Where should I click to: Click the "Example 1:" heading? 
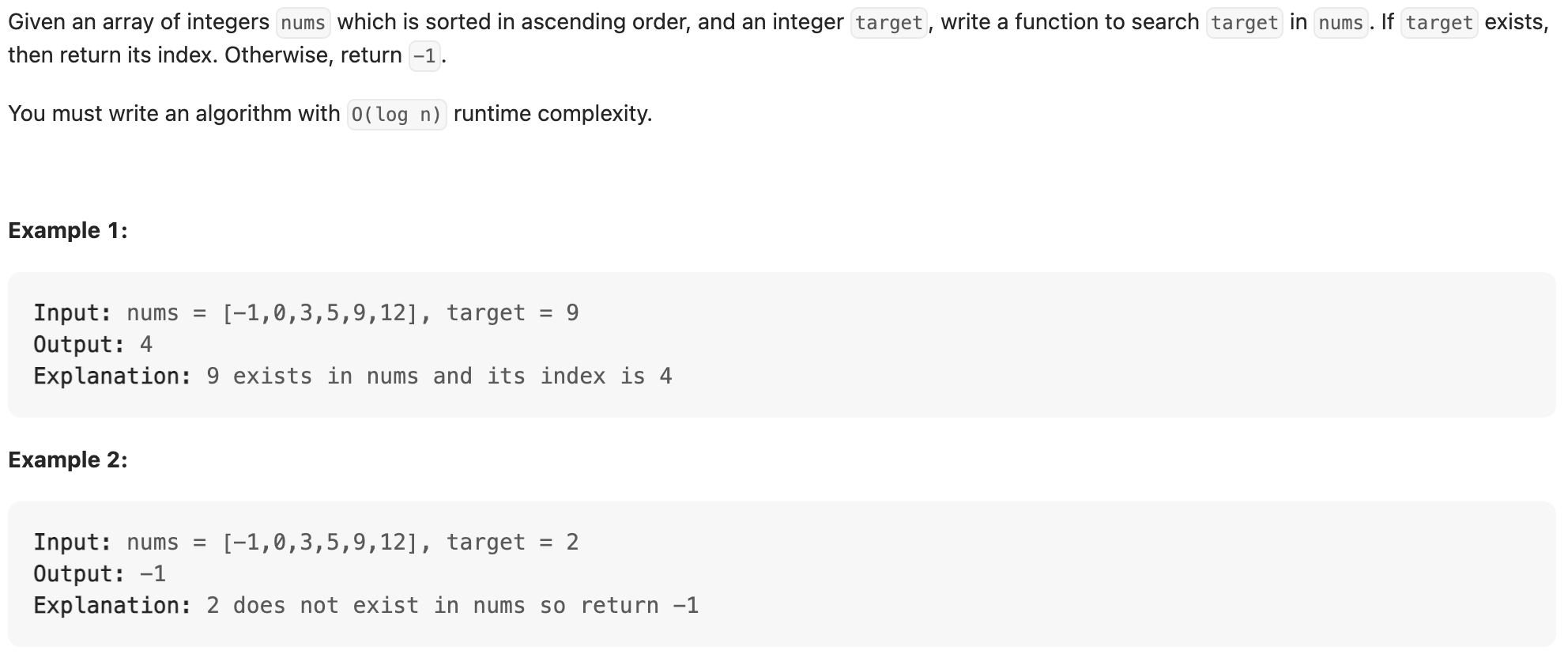pos(68,230)
